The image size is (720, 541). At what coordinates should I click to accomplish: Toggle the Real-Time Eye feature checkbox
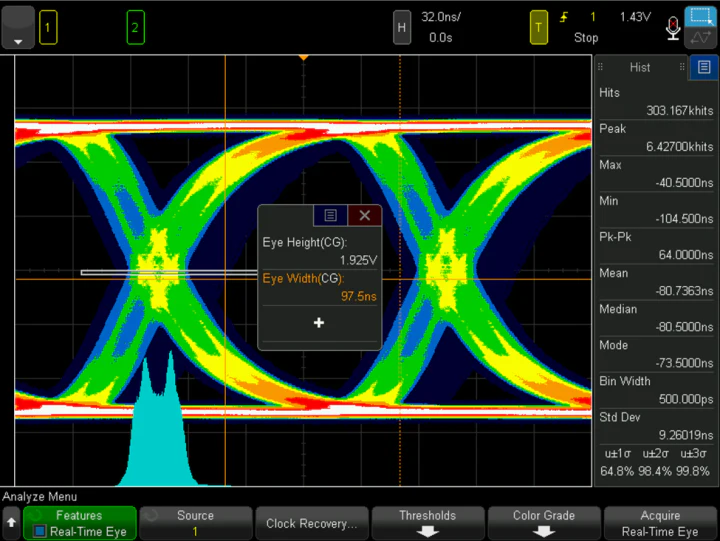pos(39,531)
